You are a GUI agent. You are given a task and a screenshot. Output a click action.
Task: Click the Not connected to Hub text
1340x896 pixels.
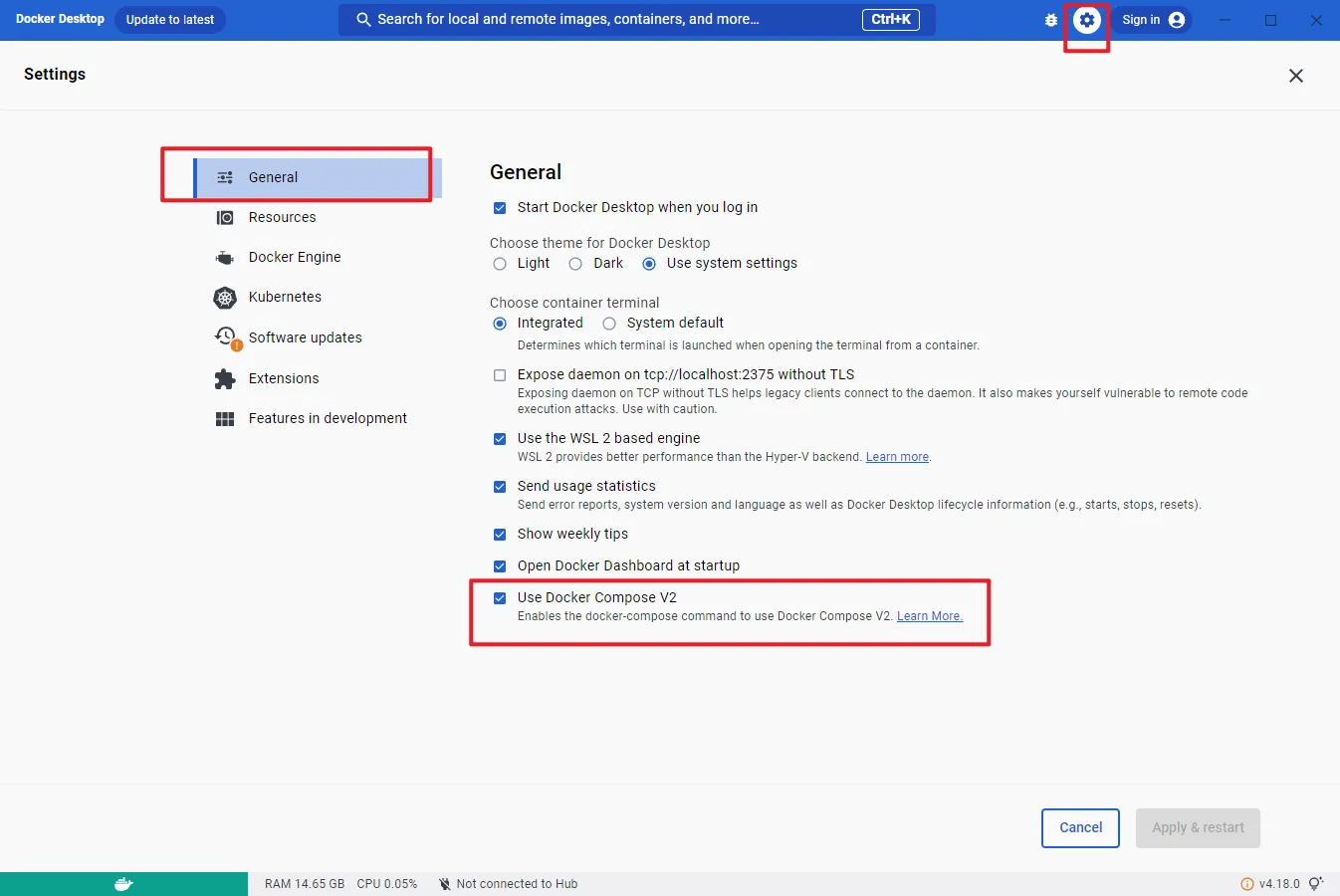pyautogui.click(x=517, y=884)
